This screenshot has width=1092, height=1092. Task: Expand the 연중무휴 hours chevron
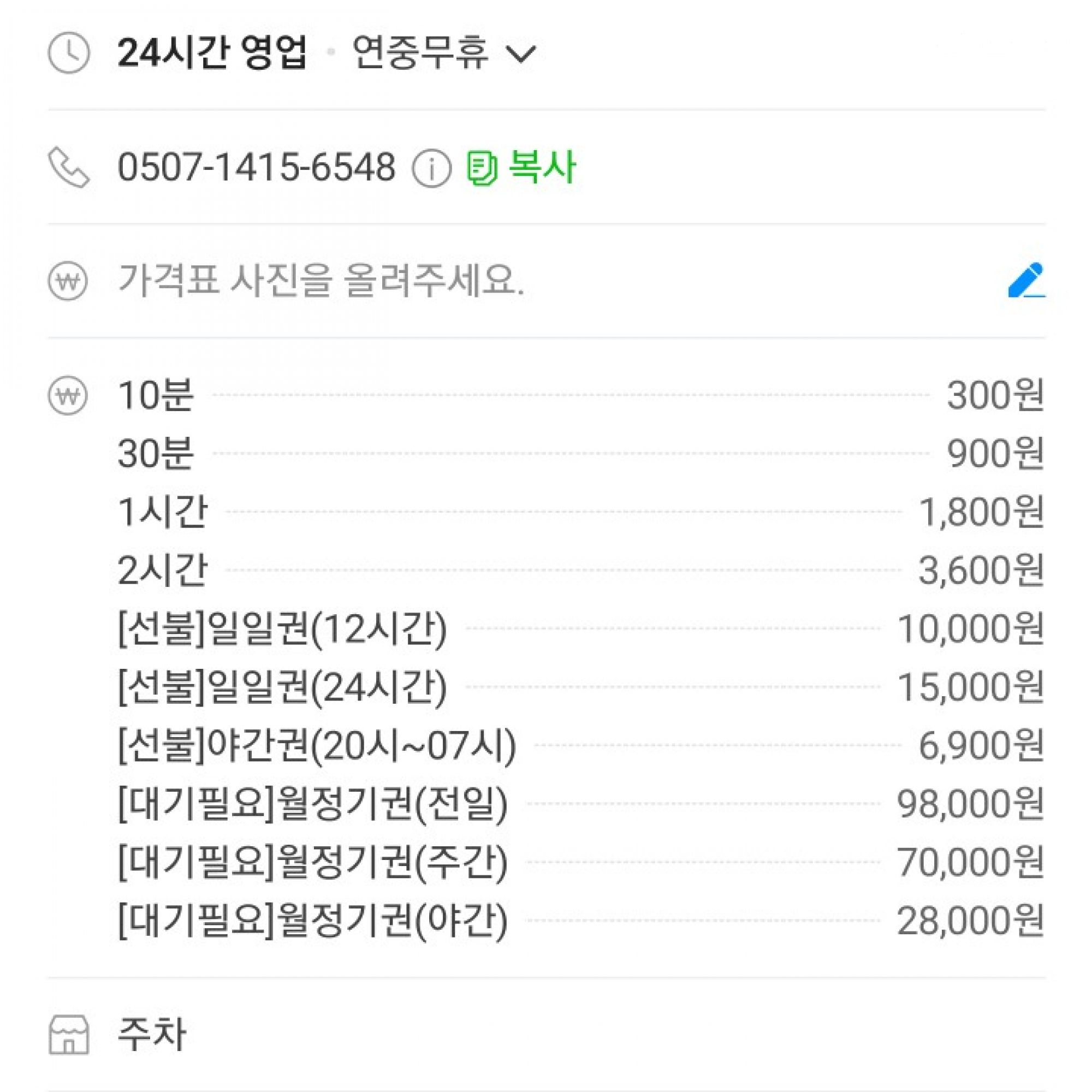pos(520,54)
